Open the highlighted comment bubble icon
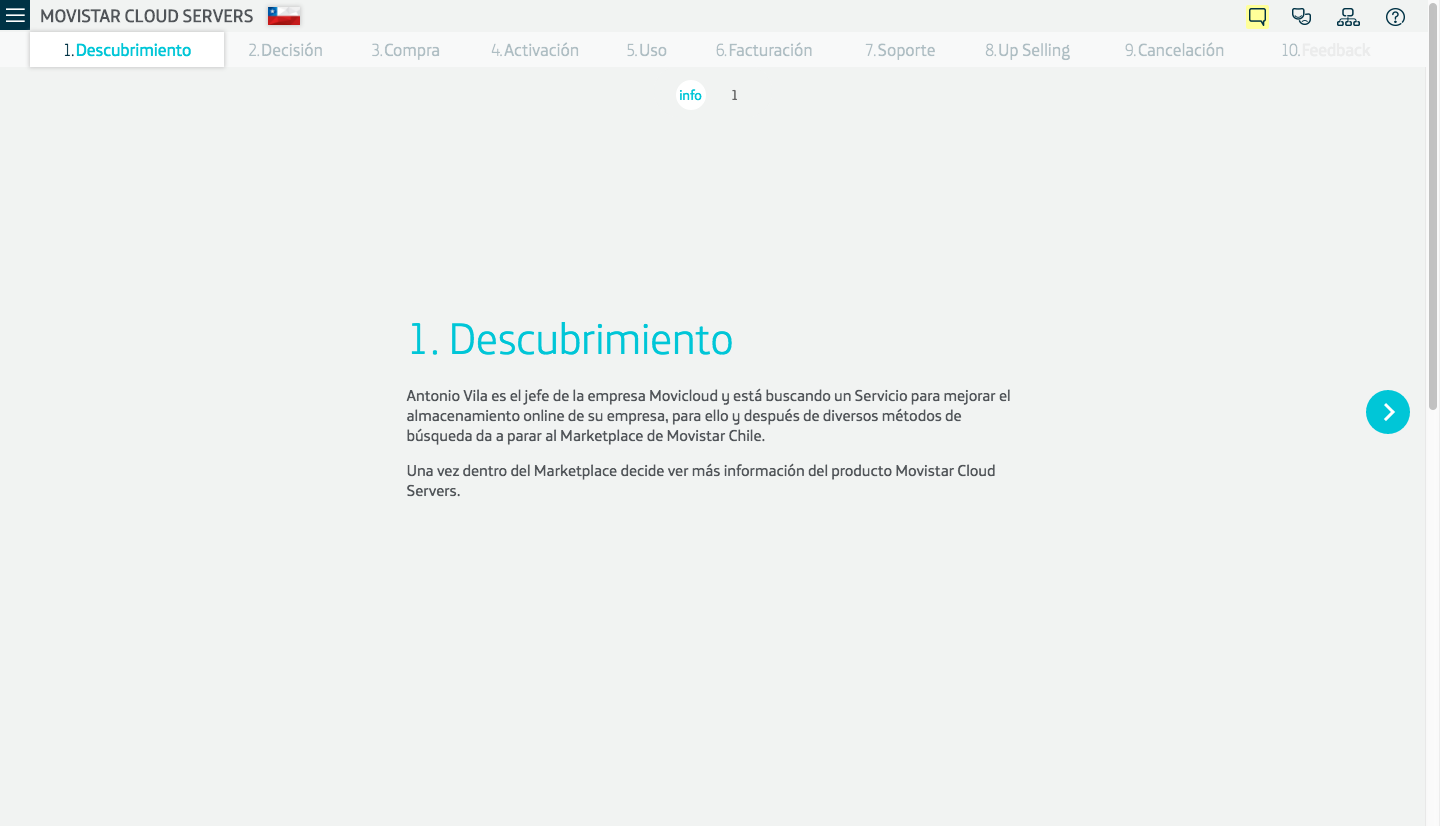The height and width of the screenshot is (826, 1440). (x=1257, y=17)
